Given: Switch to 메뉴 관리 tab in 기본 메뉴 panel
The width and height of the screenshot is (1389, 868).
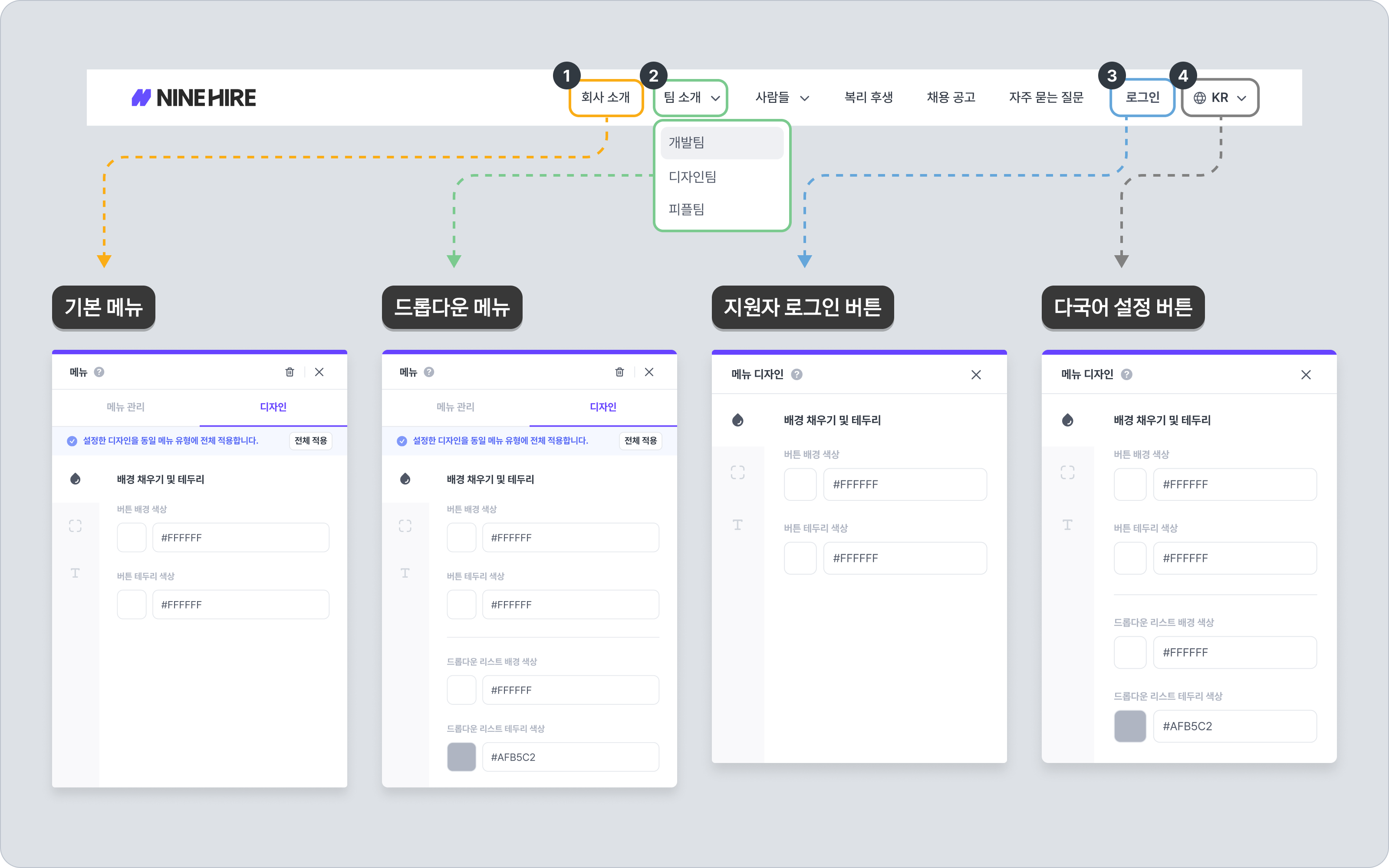Looking at the screenshot, I should click(x=126, y=407).
